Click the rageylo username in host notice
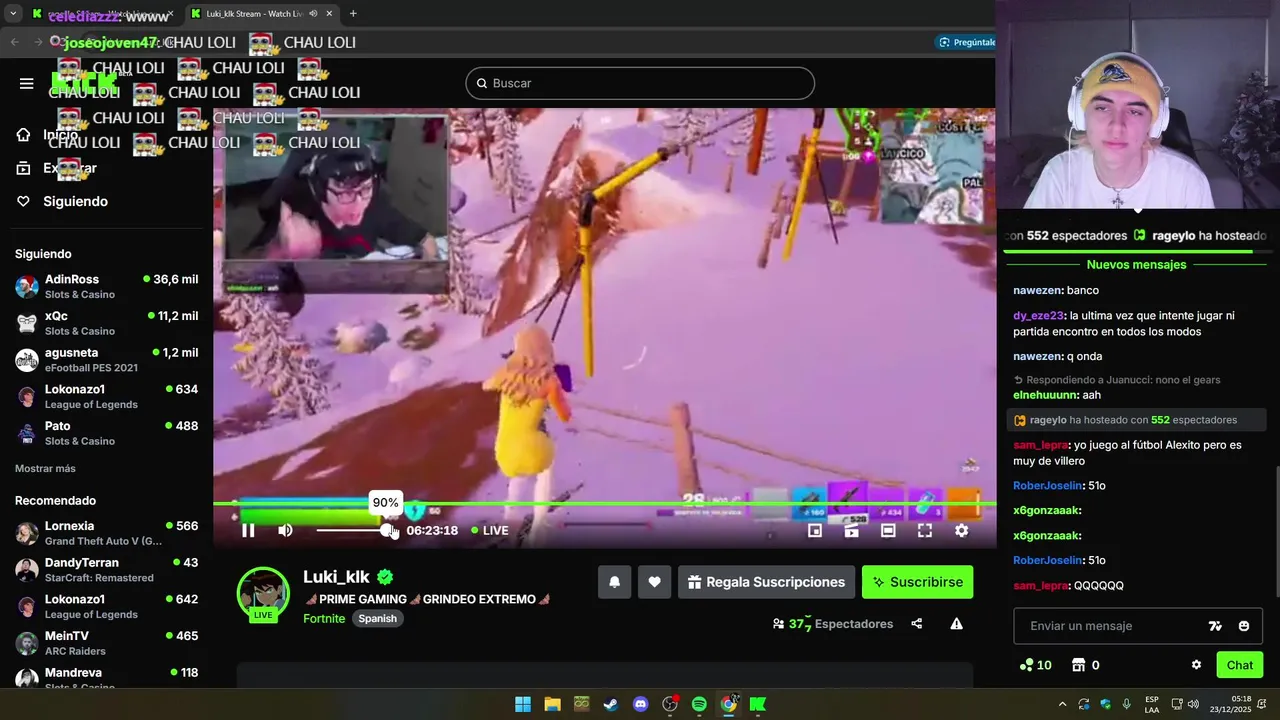Screen dimensions: 1280x720 click(1048, 420)
